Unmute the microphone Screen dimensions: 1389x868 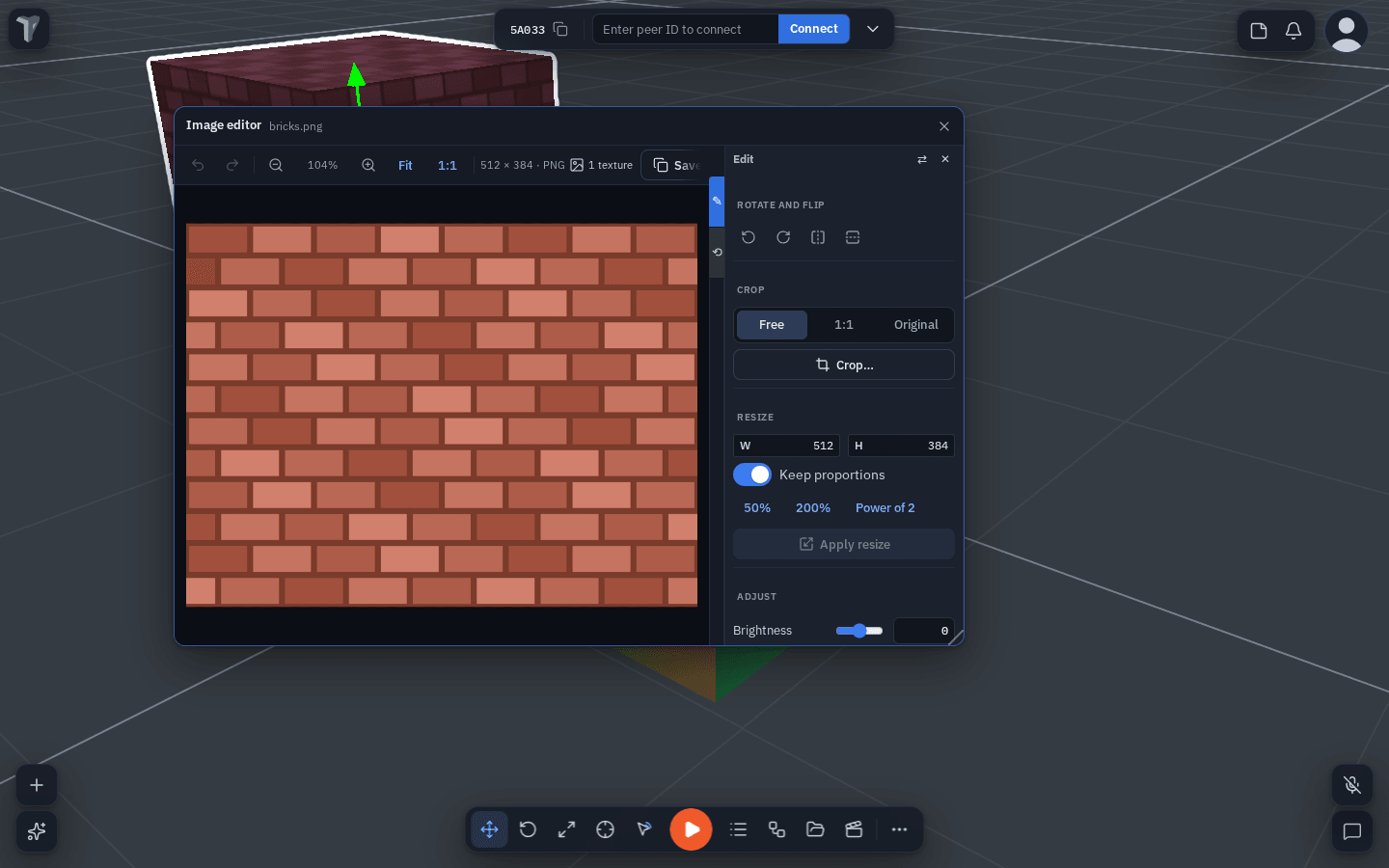[x=1352, y=785]
